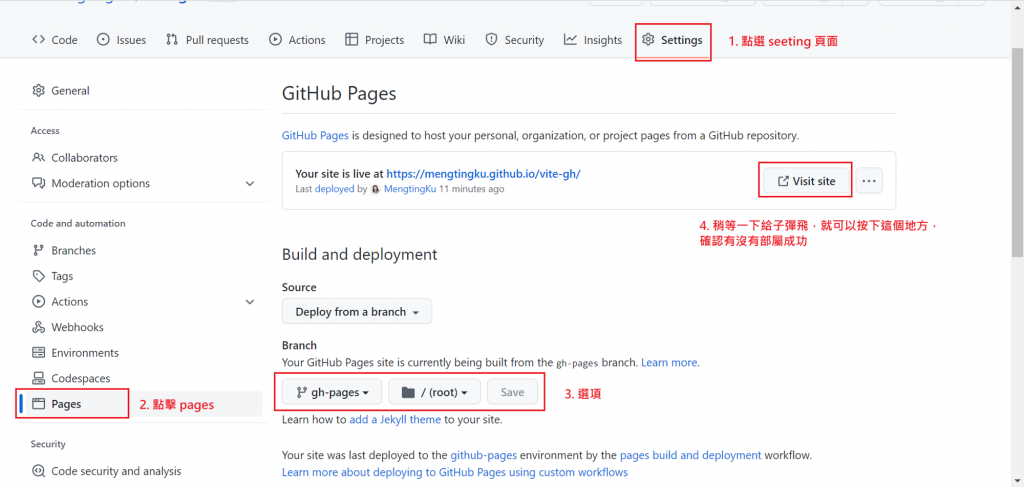Click the Moderation options comment icon
The height and width of the screenshot is (487, 1024).
click(39, 183)
